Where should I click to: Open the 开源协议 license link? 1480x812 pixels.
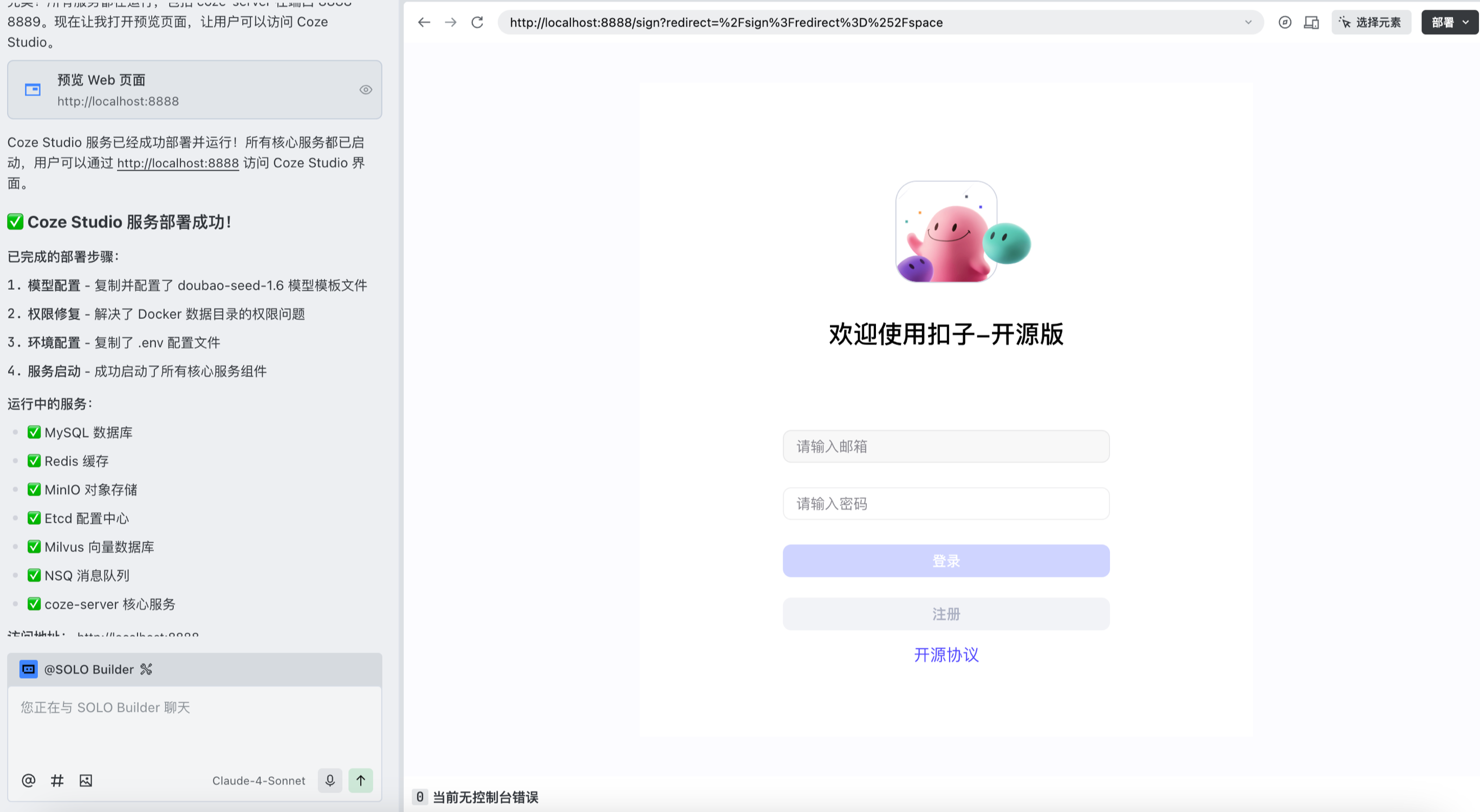pos(946,655)
